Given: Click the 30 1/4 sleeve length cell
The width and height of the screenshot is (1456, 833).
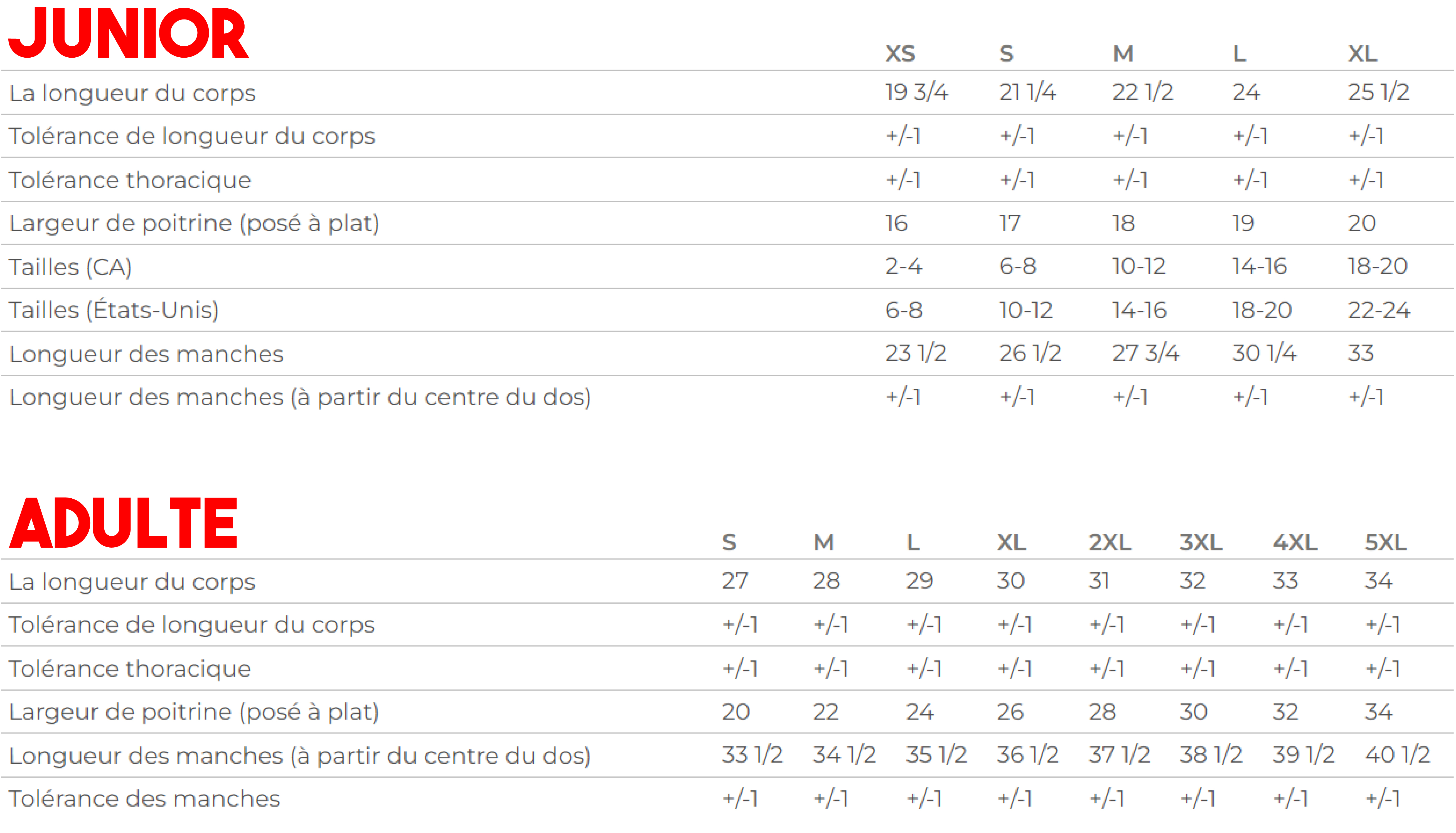Looking at the screenshot, I should coord(1264,353).
